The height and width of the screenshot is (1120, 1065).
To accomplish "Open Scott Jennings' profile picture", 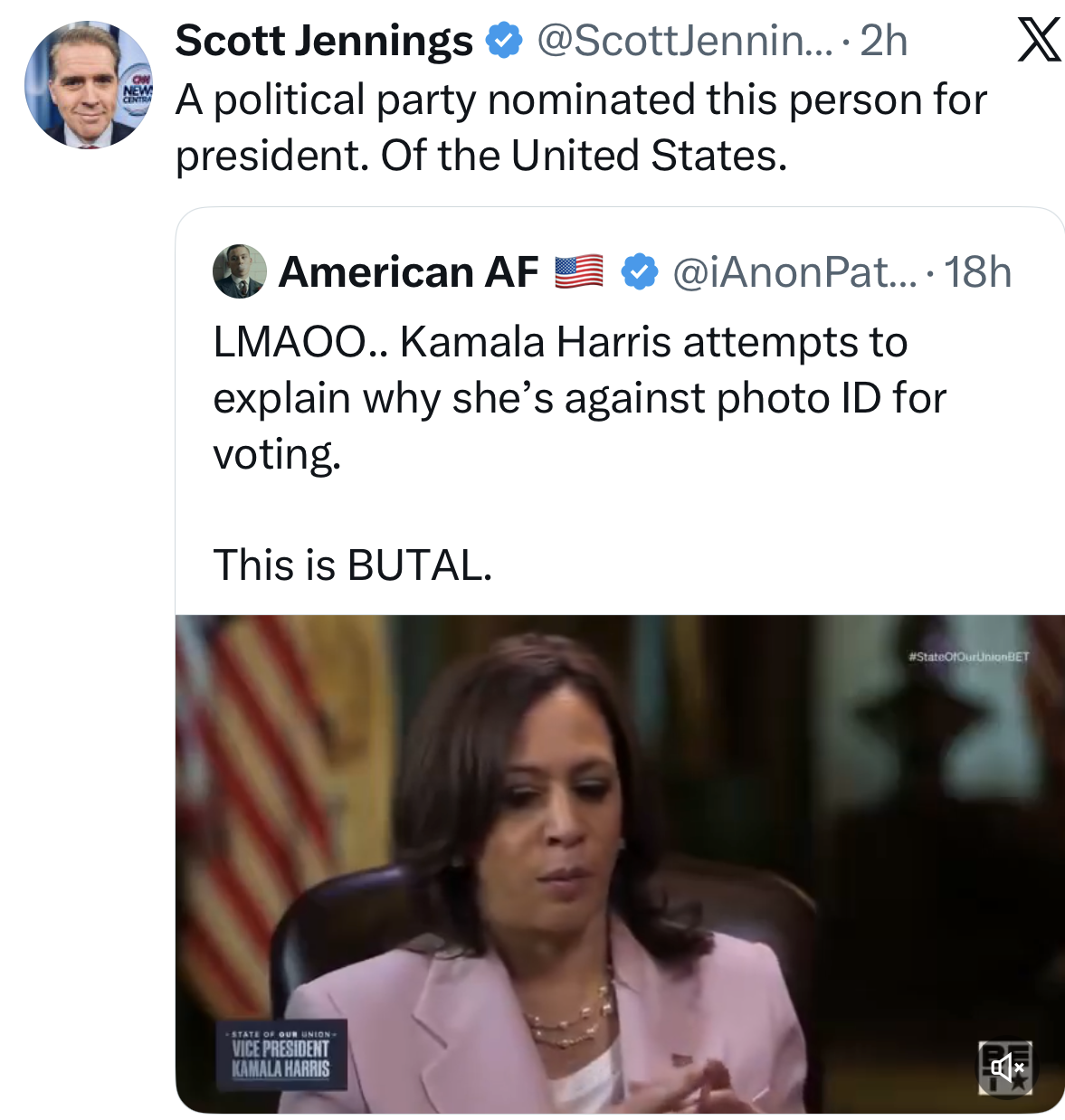I will [89, 85].
